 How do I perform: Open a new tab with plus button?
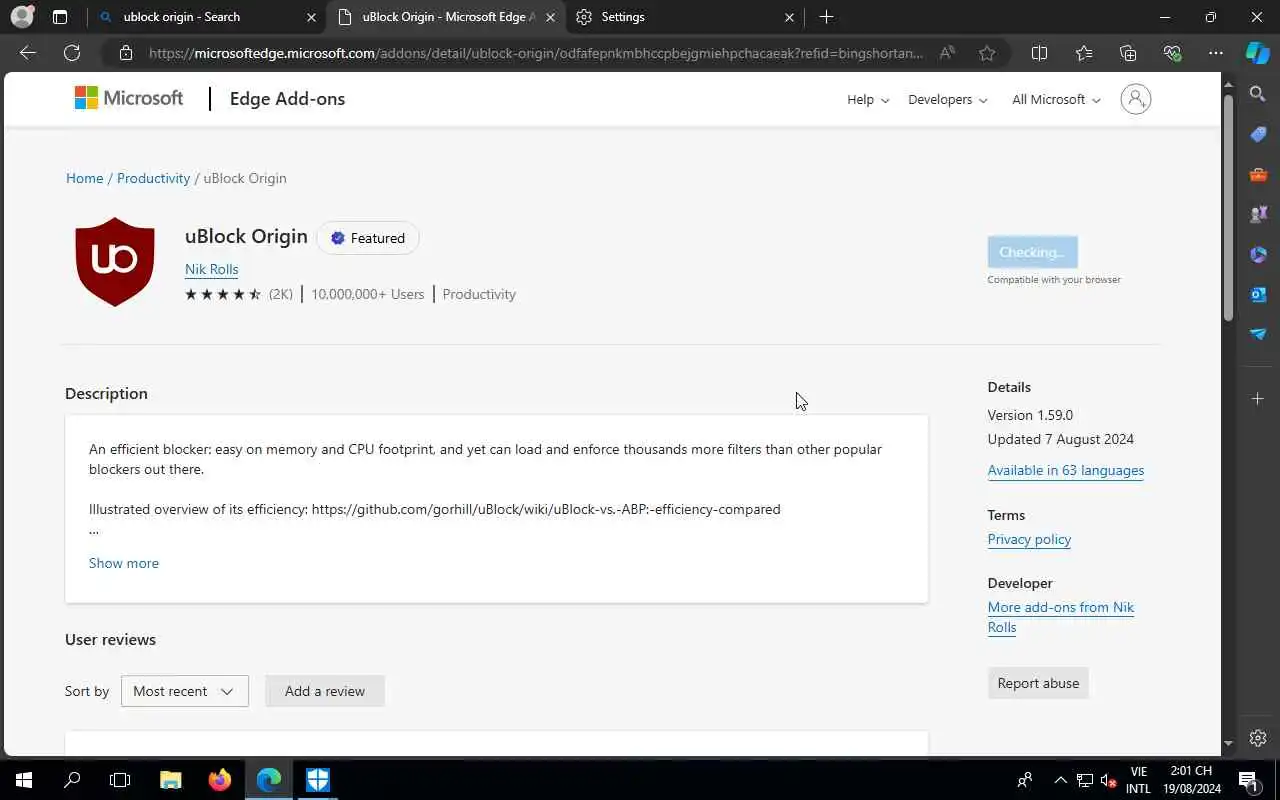pos(826,17)
